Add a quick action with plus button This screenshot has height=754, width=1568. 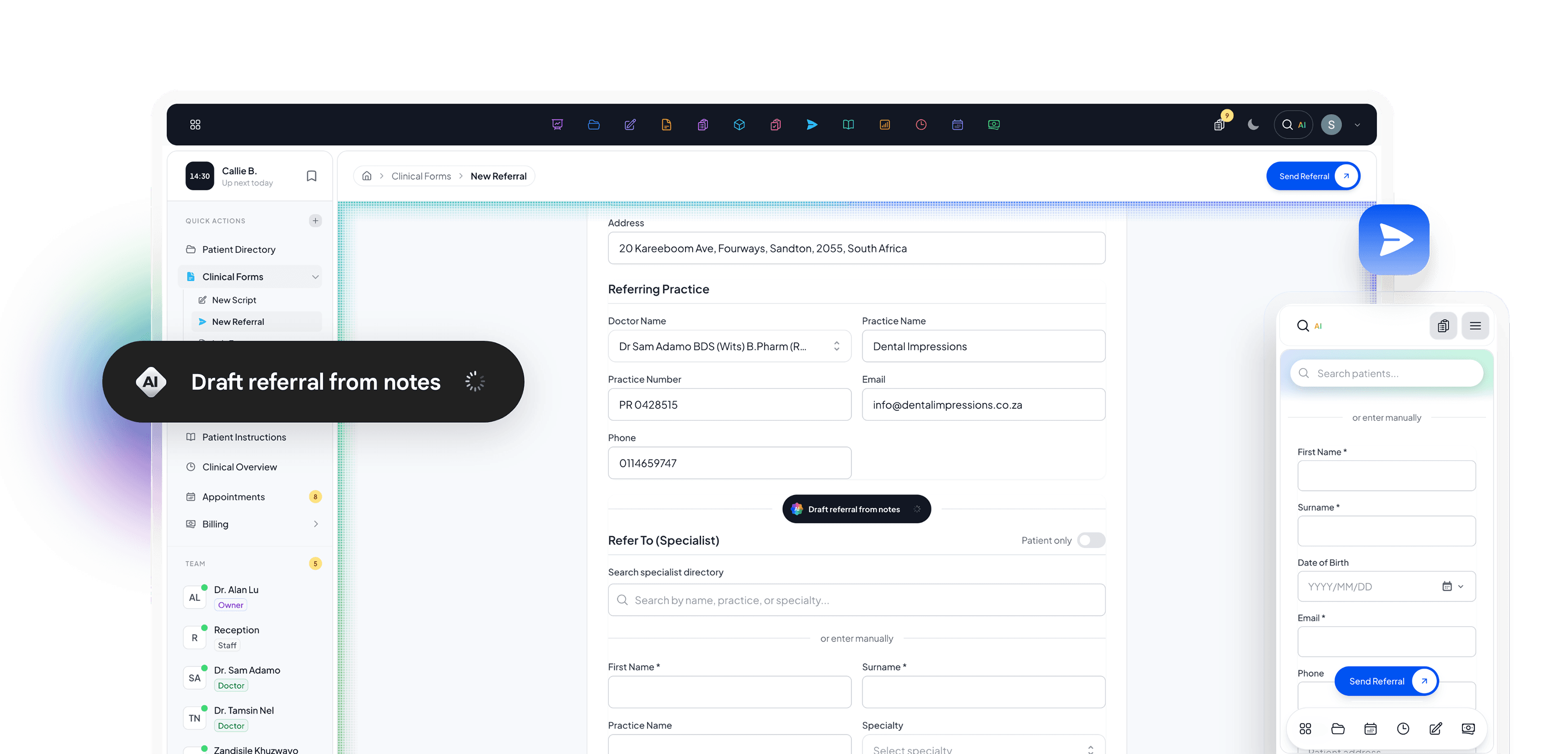pyautogui.click(x=315, y=221)
